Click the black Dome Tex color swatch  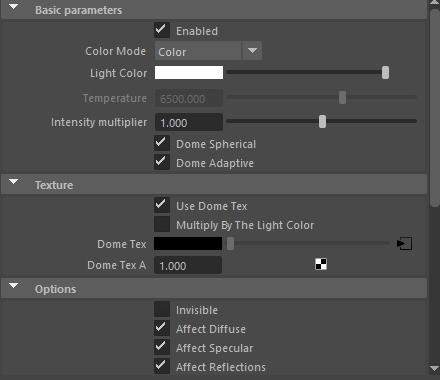click(x=188, y=244)
